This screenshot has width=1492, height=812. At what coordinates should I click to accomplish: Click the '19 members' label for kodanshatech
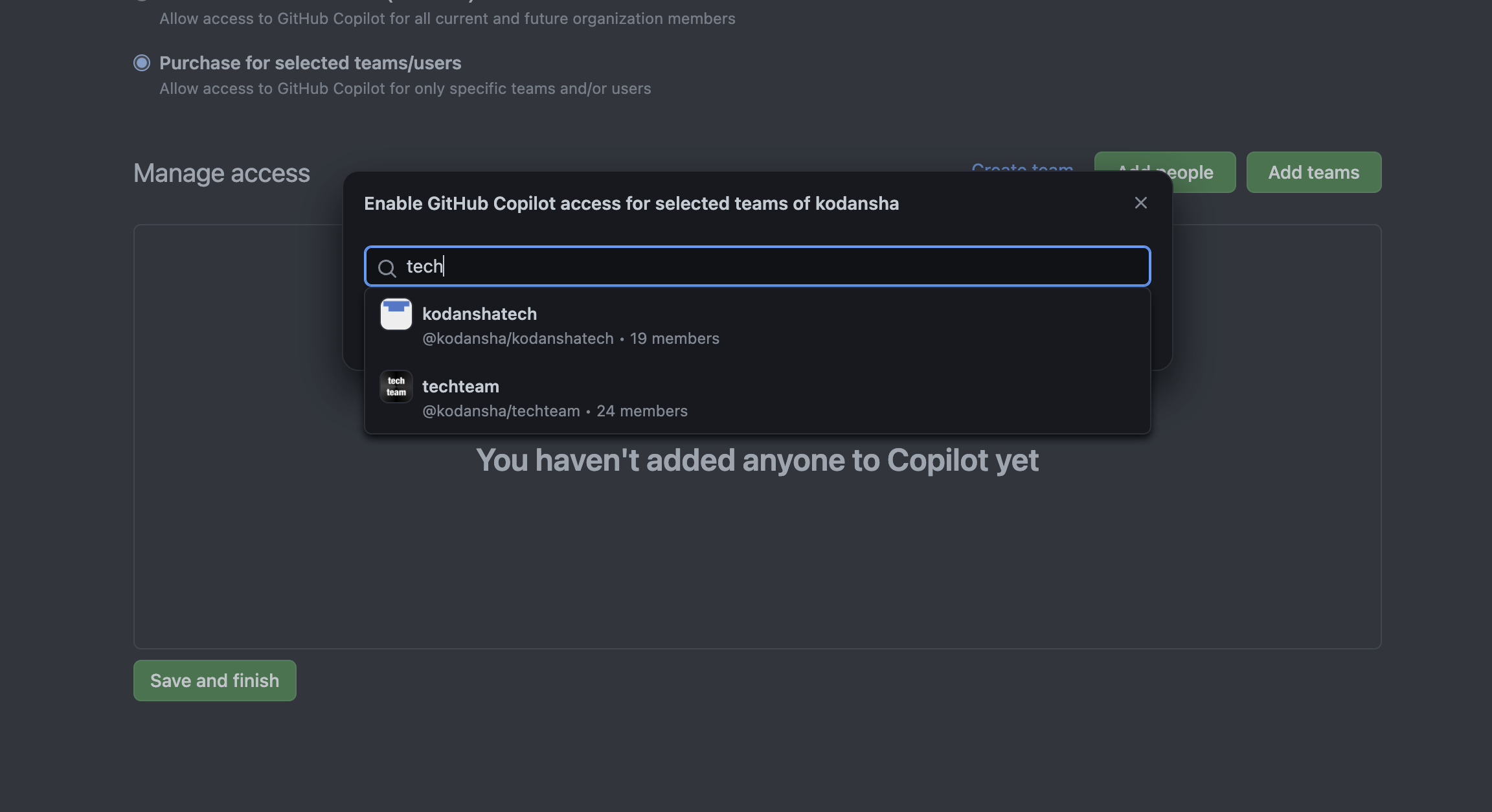(674, 338)
